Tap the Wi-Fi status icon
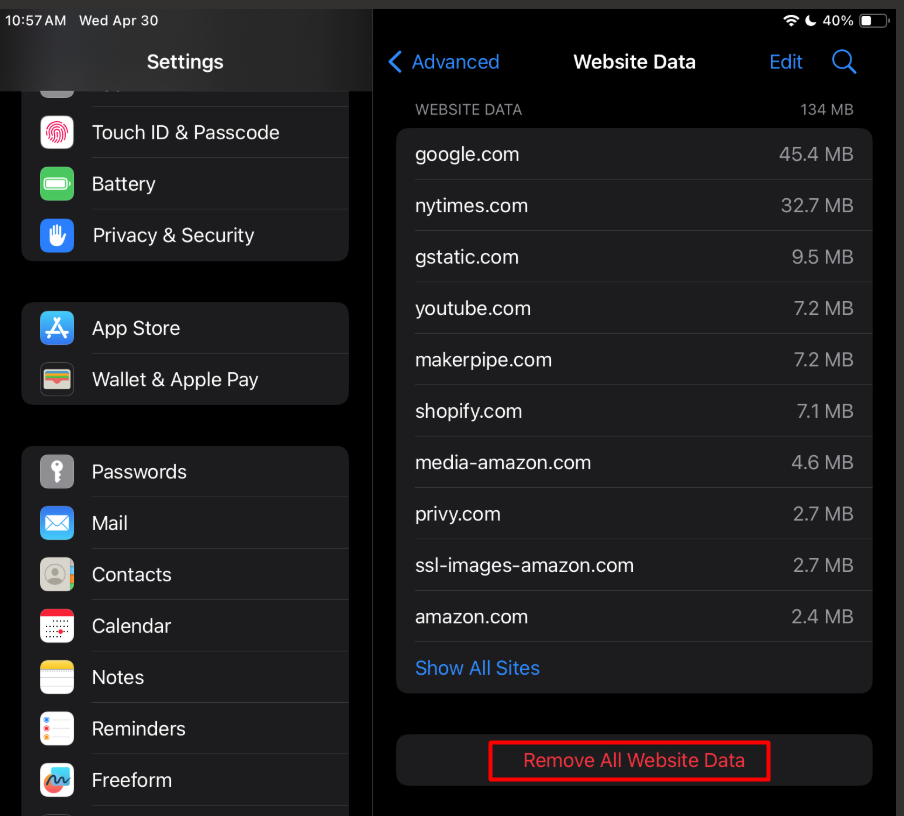This screenshot has height=816, width=904. (x=790, y=21)
